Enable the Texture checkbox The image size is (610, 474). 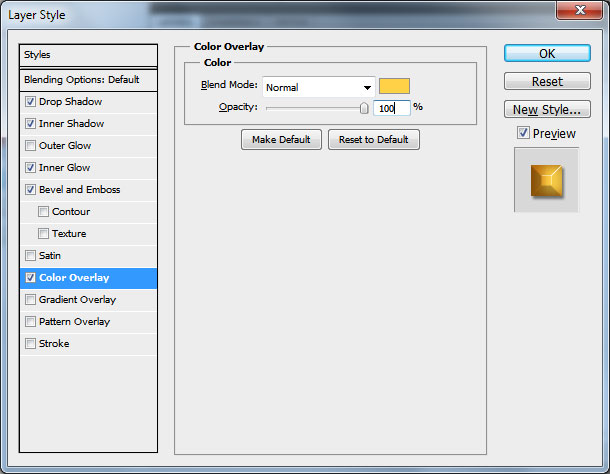click(x=43, y=233)
